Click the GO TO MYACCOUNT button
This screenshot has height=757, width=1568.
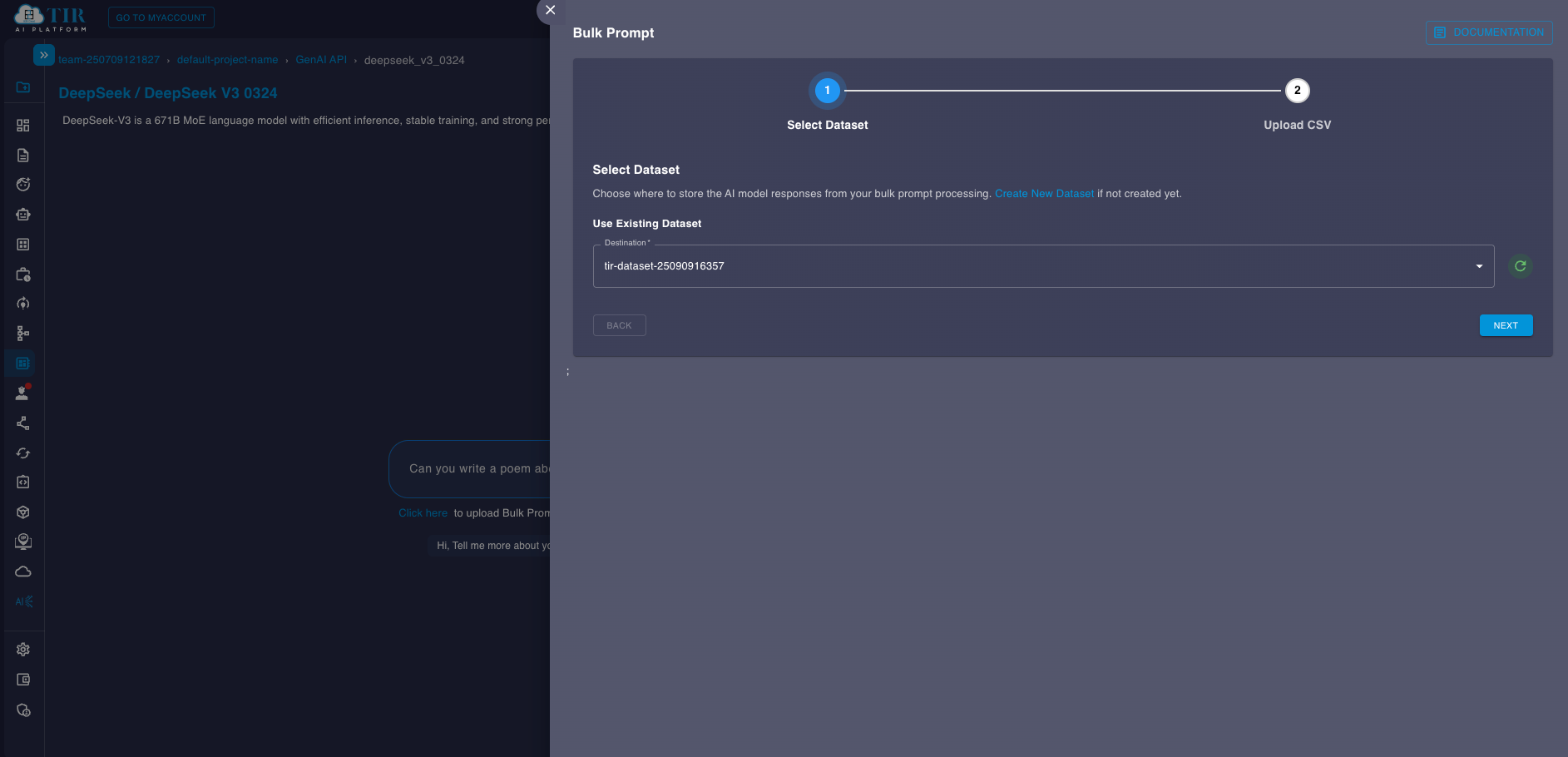click(161, 17)
